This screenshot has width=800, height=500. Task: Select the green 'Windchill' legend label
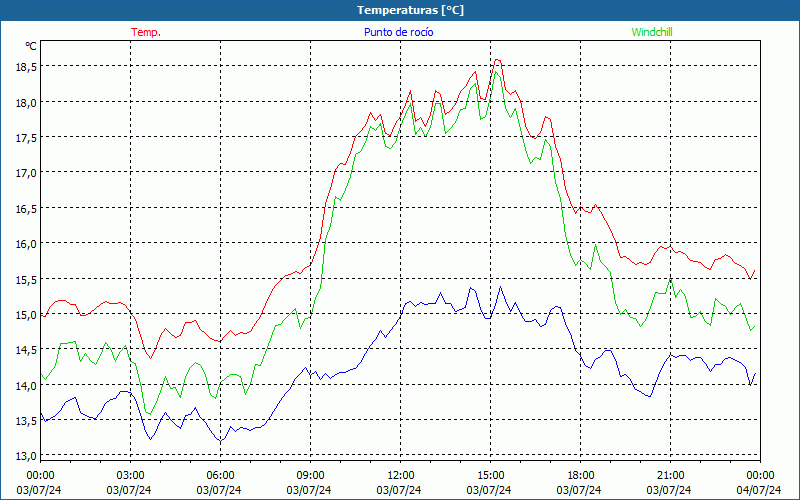click(x=652, y=32)
